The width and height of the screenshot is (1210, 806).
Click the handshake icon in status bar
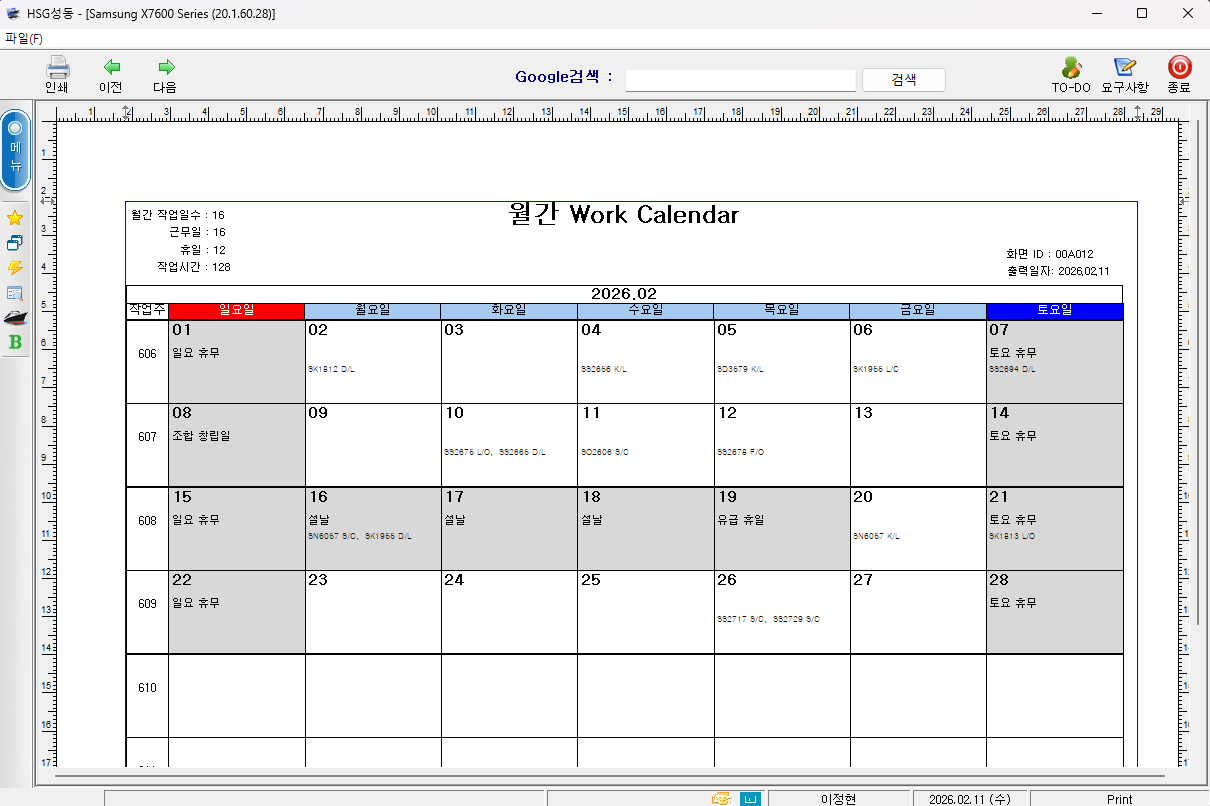[x=721, y=798]
